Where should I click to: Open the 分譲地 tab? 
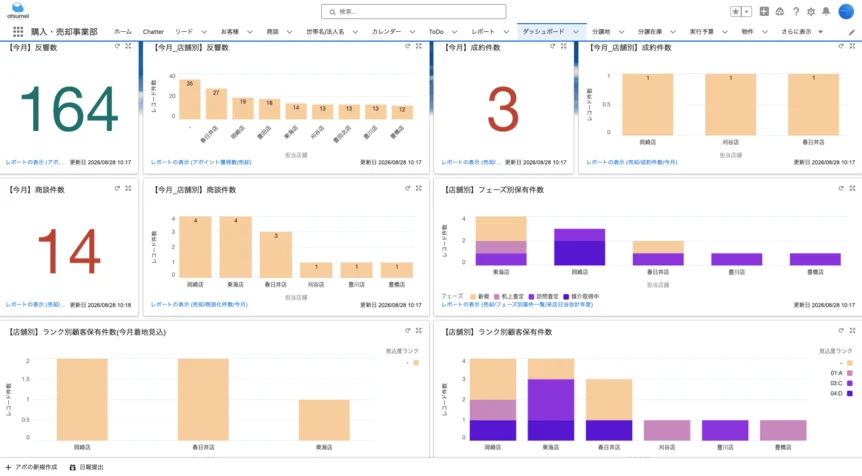pyautogui.click(x=601, y=32)
